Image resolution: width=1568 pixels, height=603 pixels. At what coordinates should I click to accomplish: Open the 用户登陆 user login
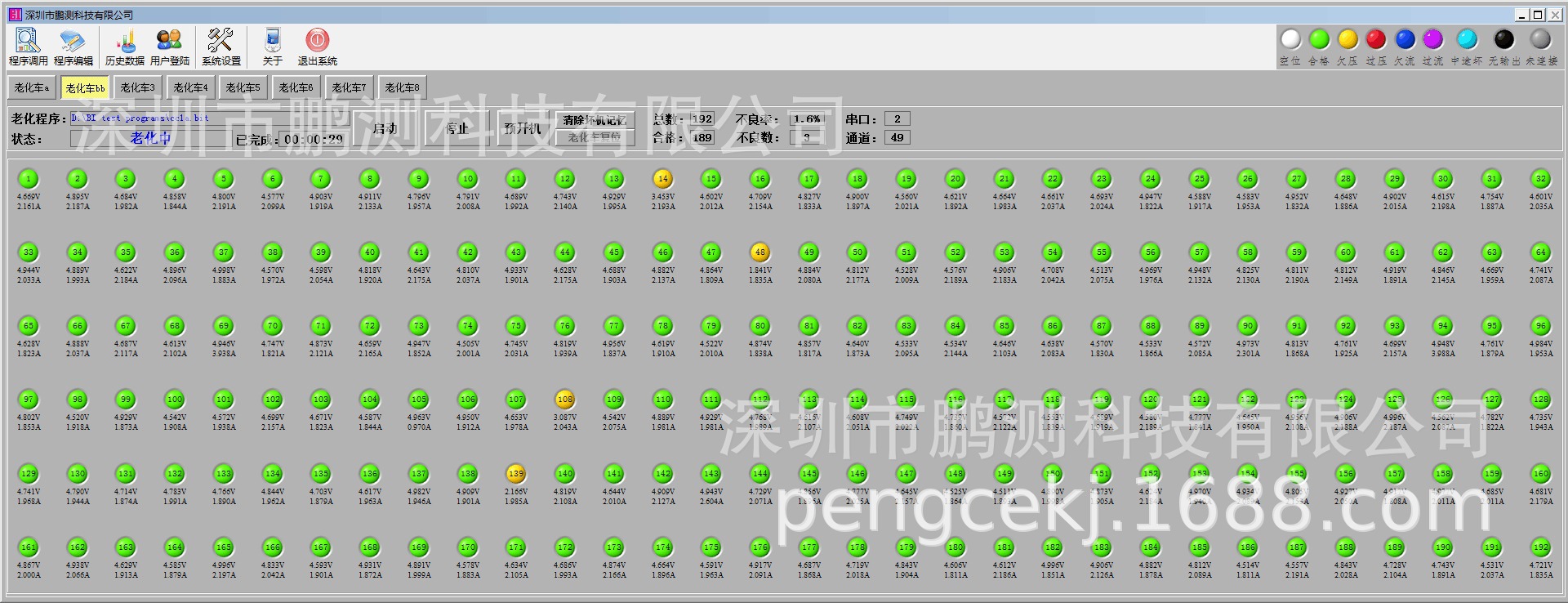point(170,47)
